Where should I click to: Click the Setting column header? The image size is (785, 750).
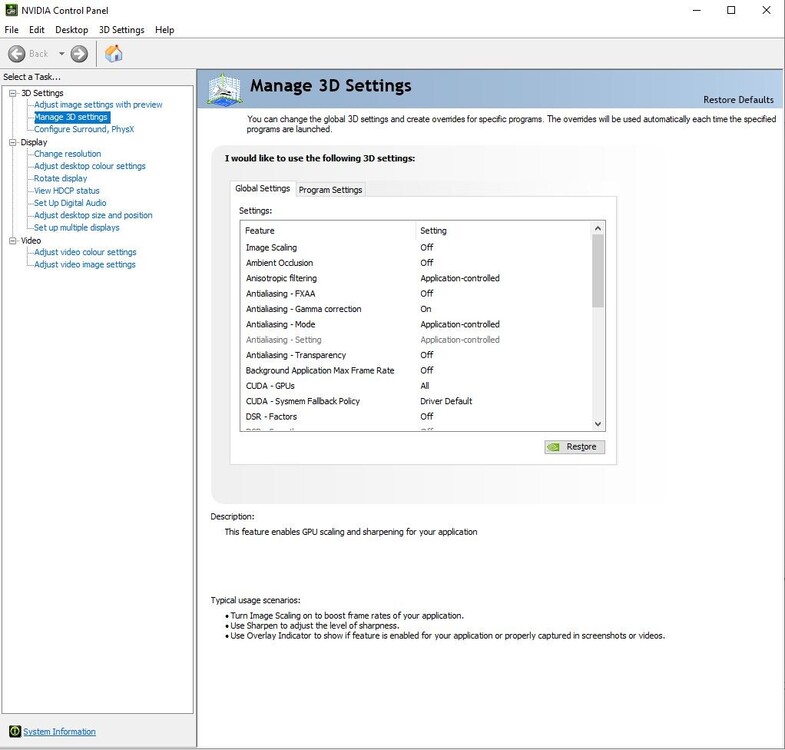tap(504, 231)
